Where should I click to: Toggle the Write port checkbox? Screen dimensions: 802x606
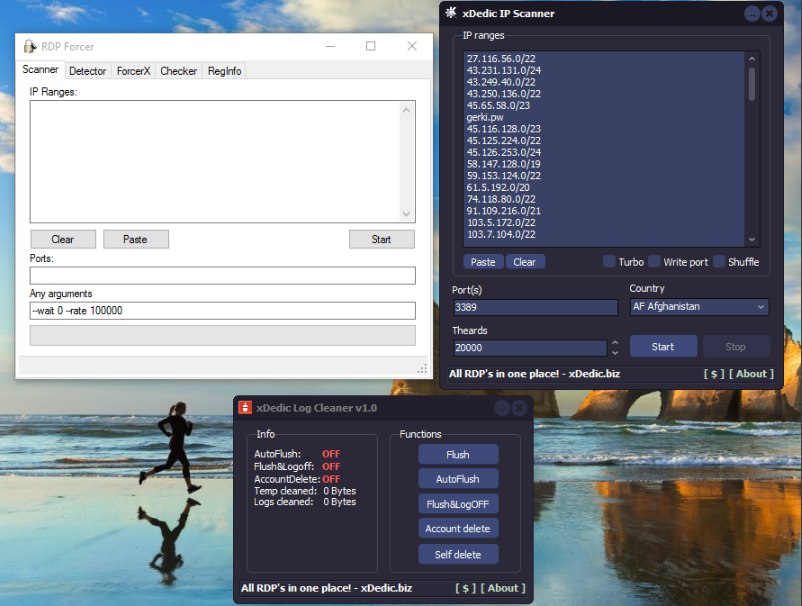655,262
